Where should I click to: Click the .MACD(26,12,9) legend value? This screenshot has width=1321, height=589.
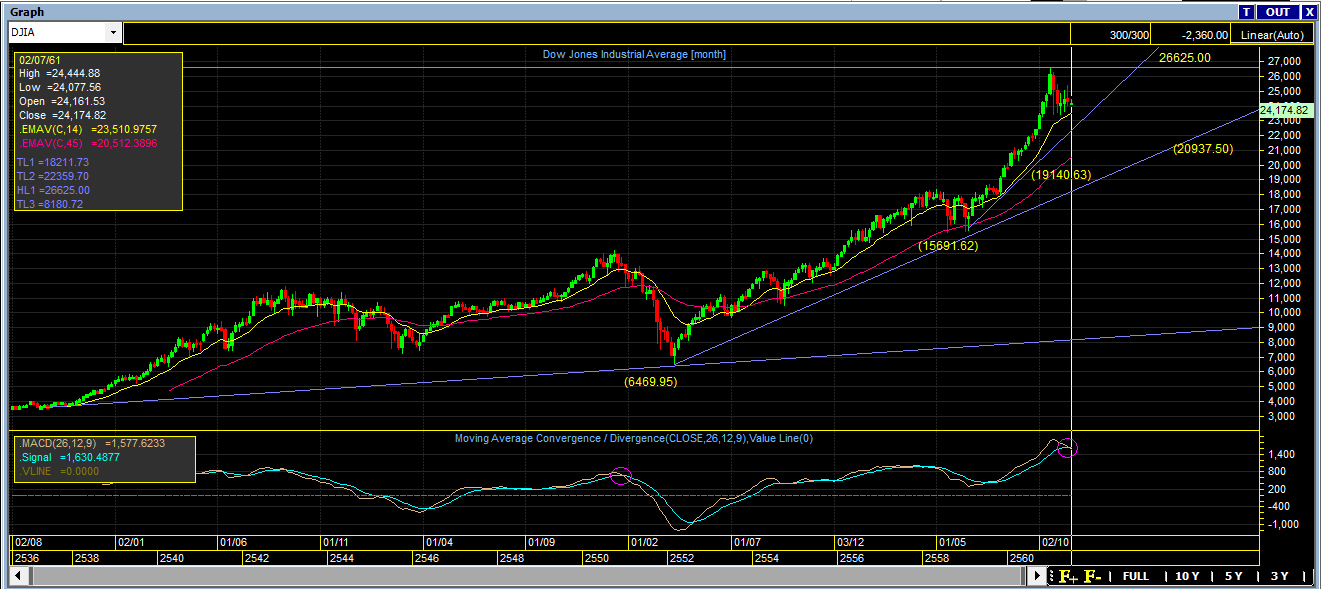[93, 443]
